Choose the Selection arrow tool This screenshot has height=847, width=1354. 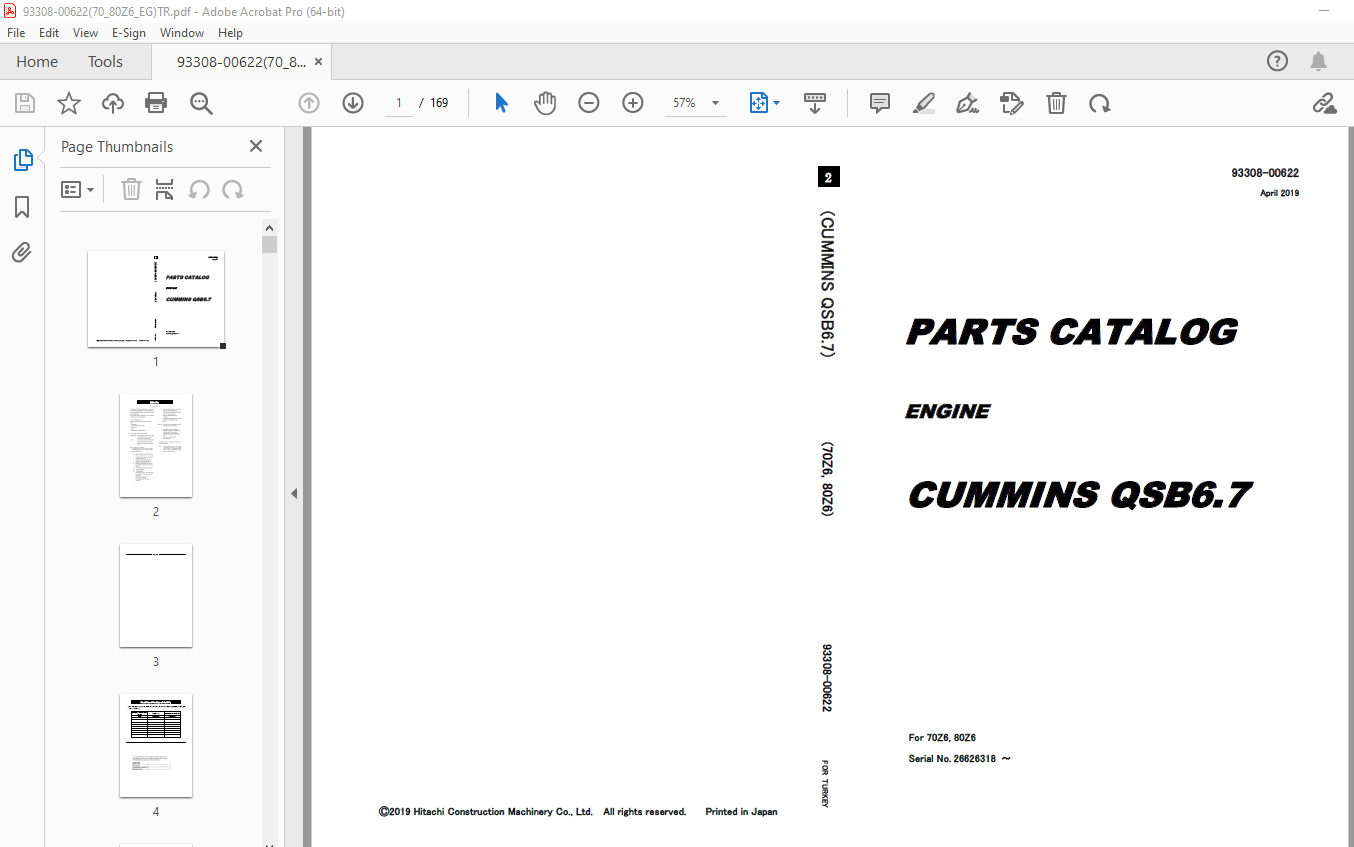(502, 103)
